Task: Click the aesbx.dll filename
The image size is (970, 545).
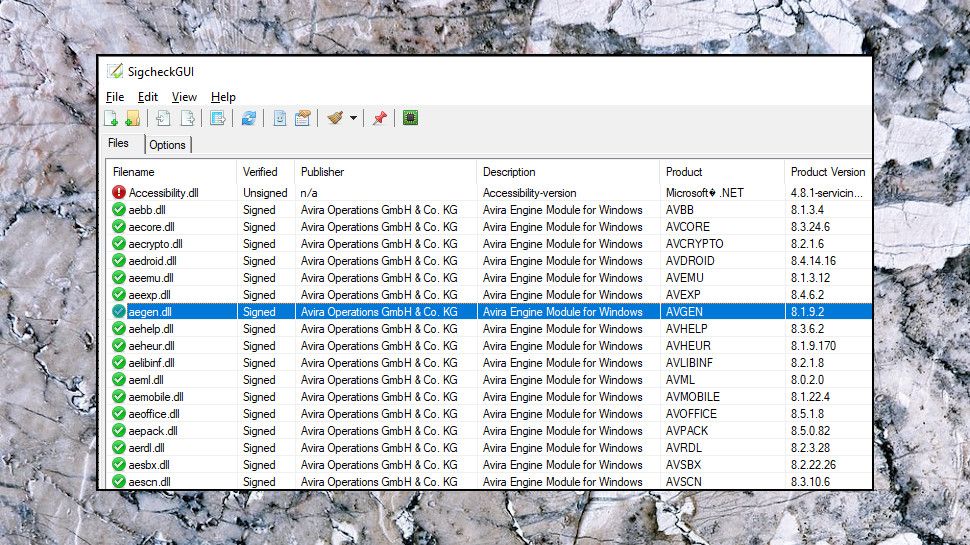Action: (x=149, y=465)
